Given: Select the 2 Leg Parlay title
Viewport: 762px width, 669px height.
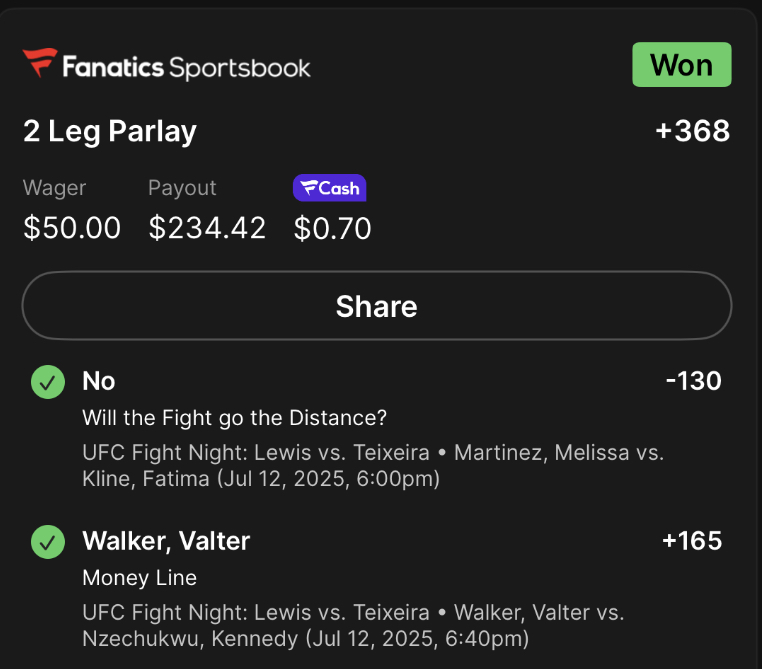Looking at the screenshot, I should (x=110, y=131).
